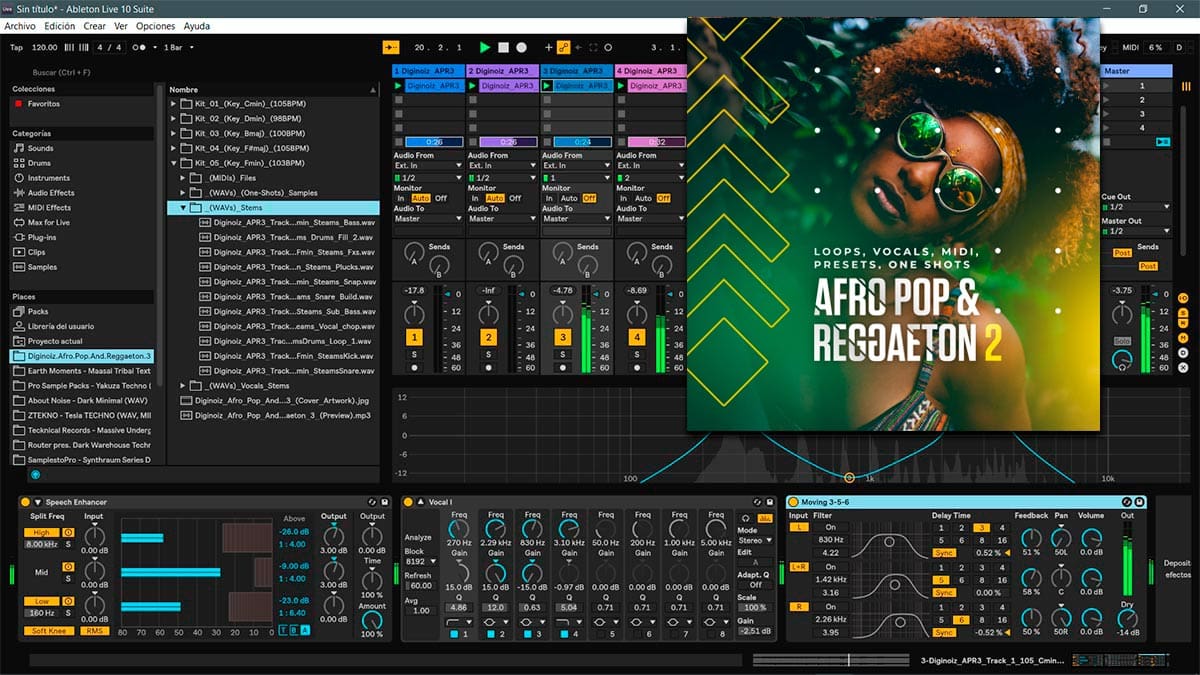Solo track 2 with its S button
Image resolution: width=1200 pixels, height=675 pixels.
[488, 354]
